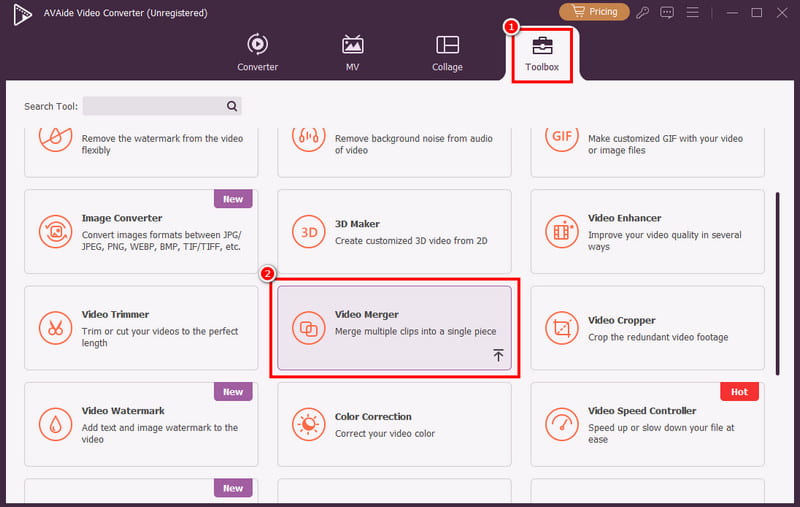Open the Image Converter tool
800x507 pixels.
click(141, 231)
